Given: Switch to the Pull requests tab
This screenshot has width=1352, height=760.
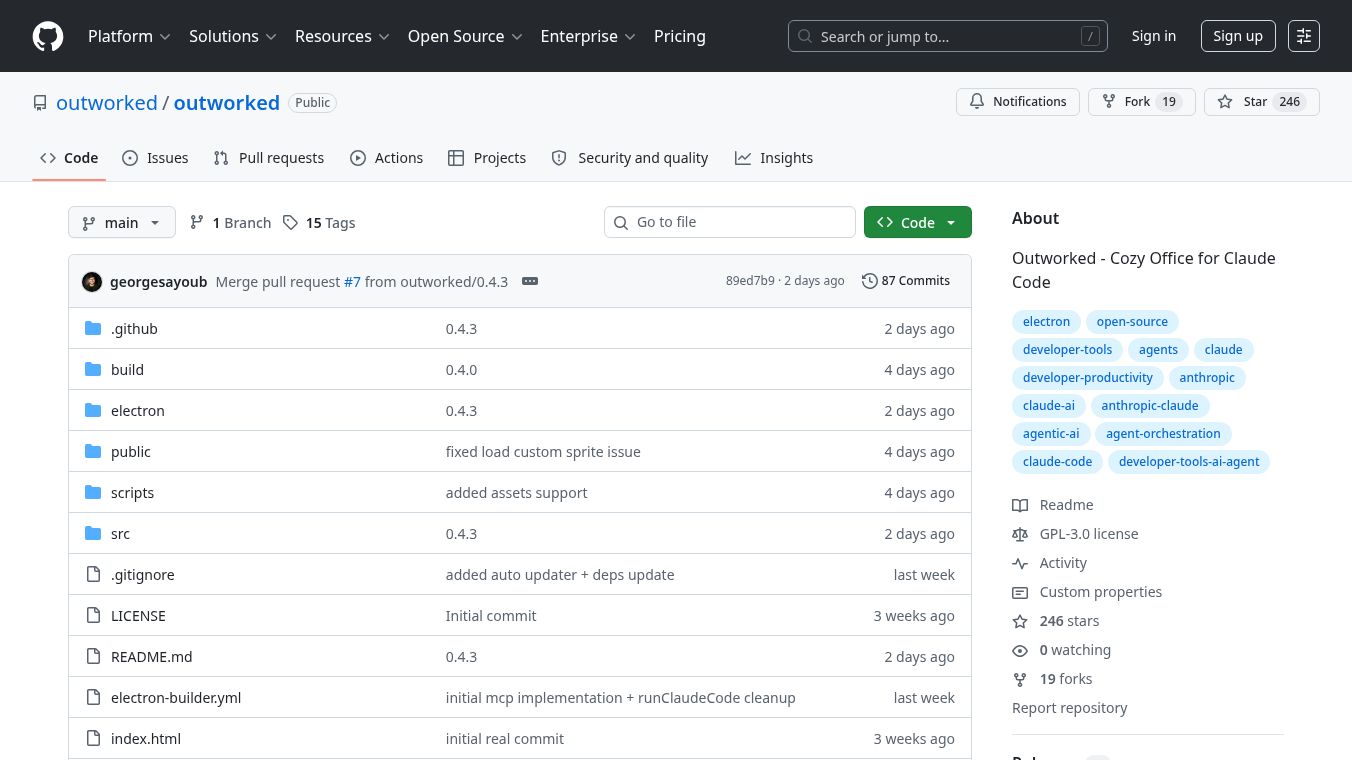Looking at the screenshot, I should 269,158.
